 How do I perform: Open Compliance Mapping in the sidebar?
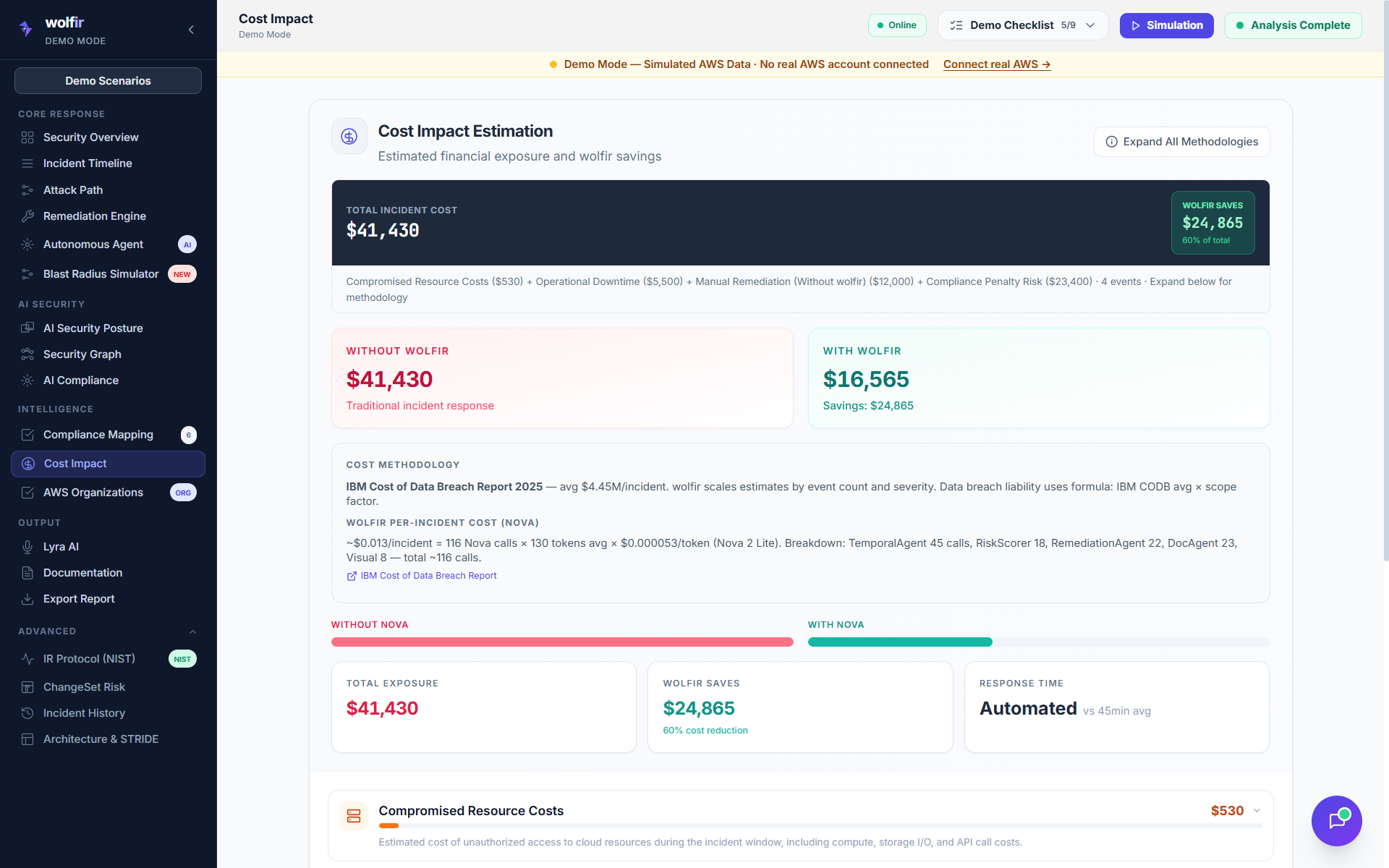[98, 435]
